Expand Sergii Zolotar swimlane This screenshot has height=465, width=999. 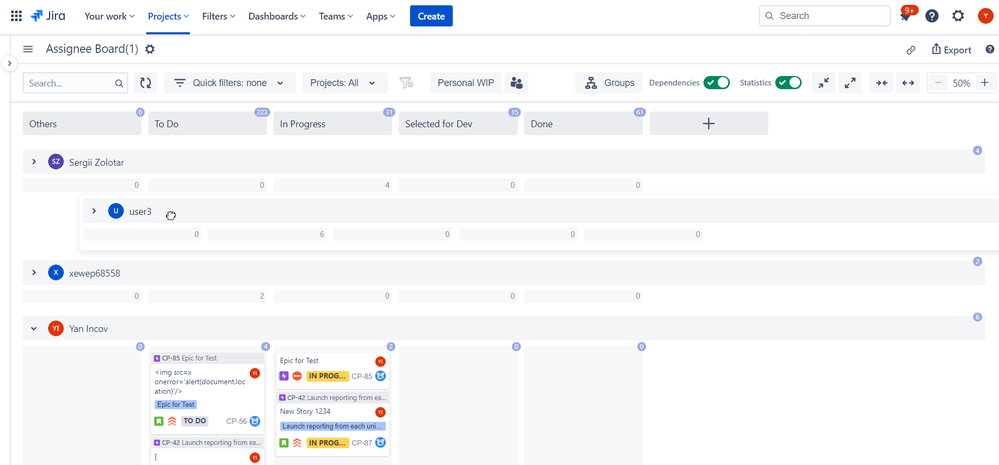point(34,162)
